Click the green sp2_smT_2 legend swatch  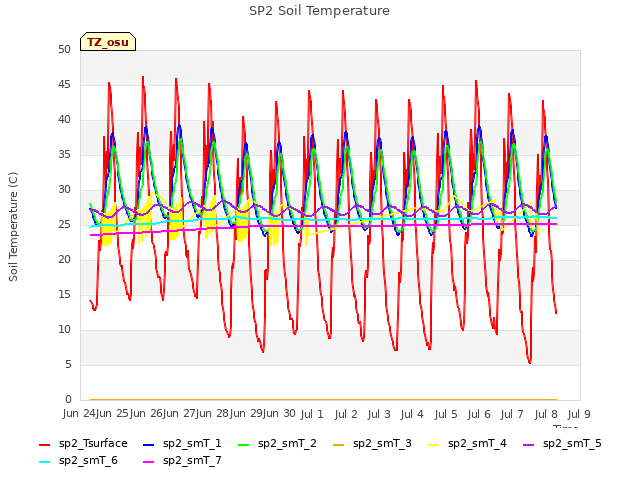pyautogui.click(x=243, y=444)
